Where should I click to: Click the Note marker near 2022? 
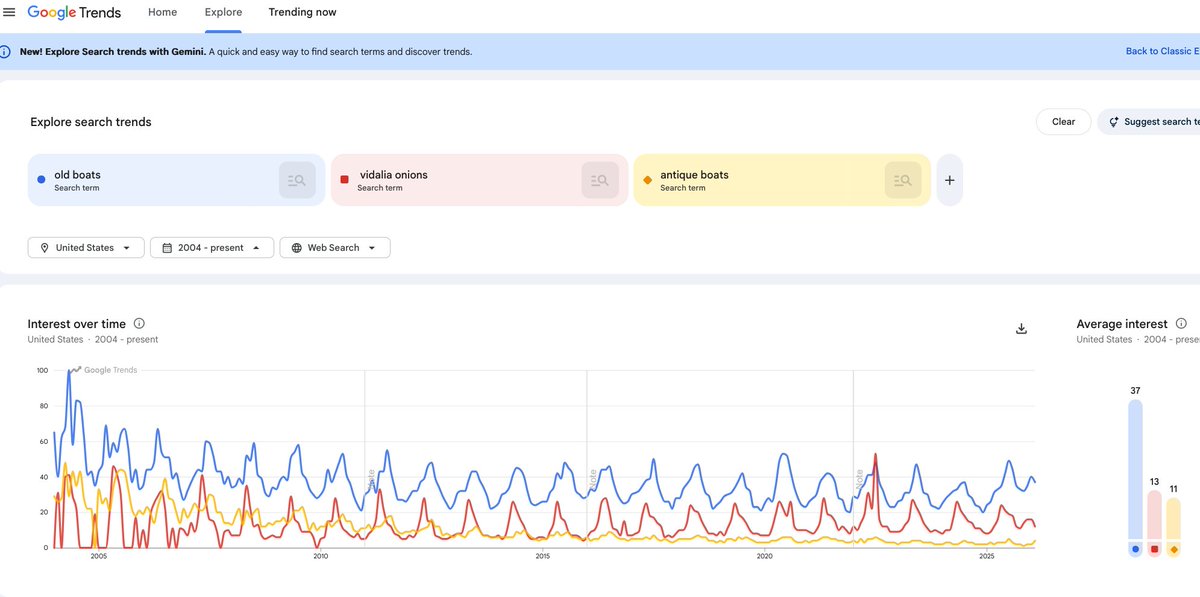click(x=858, y=477)
